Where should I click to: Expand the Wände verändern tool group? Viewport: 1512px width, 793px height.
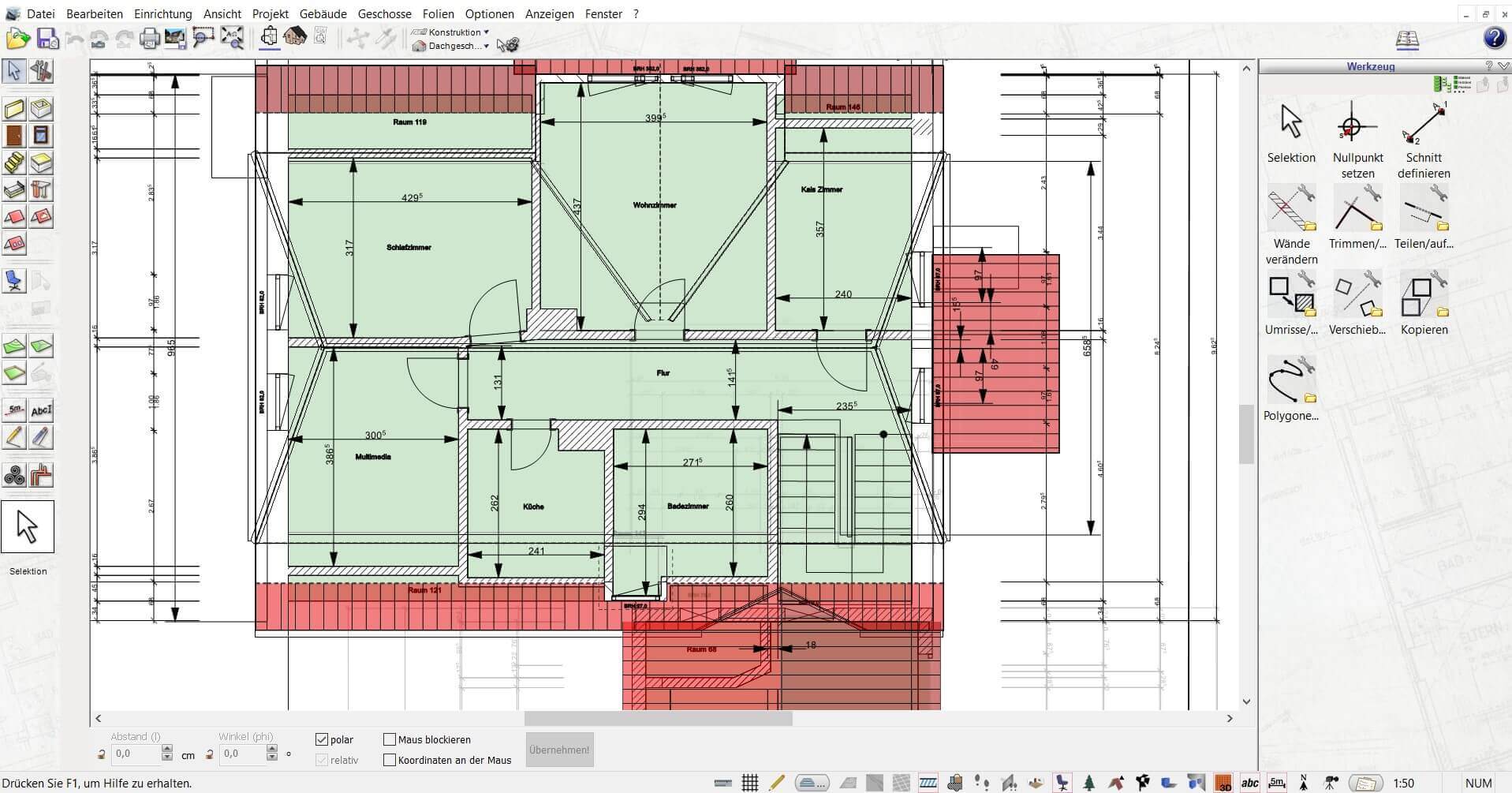tap(1291, 226)
